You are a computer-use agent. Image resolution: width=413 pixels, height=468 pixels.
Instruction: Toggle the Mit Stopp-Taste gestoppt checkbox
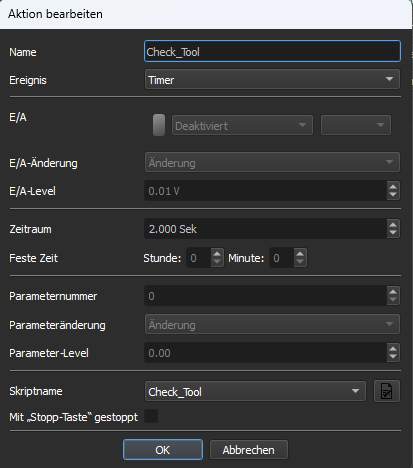(x=151, y=416)
